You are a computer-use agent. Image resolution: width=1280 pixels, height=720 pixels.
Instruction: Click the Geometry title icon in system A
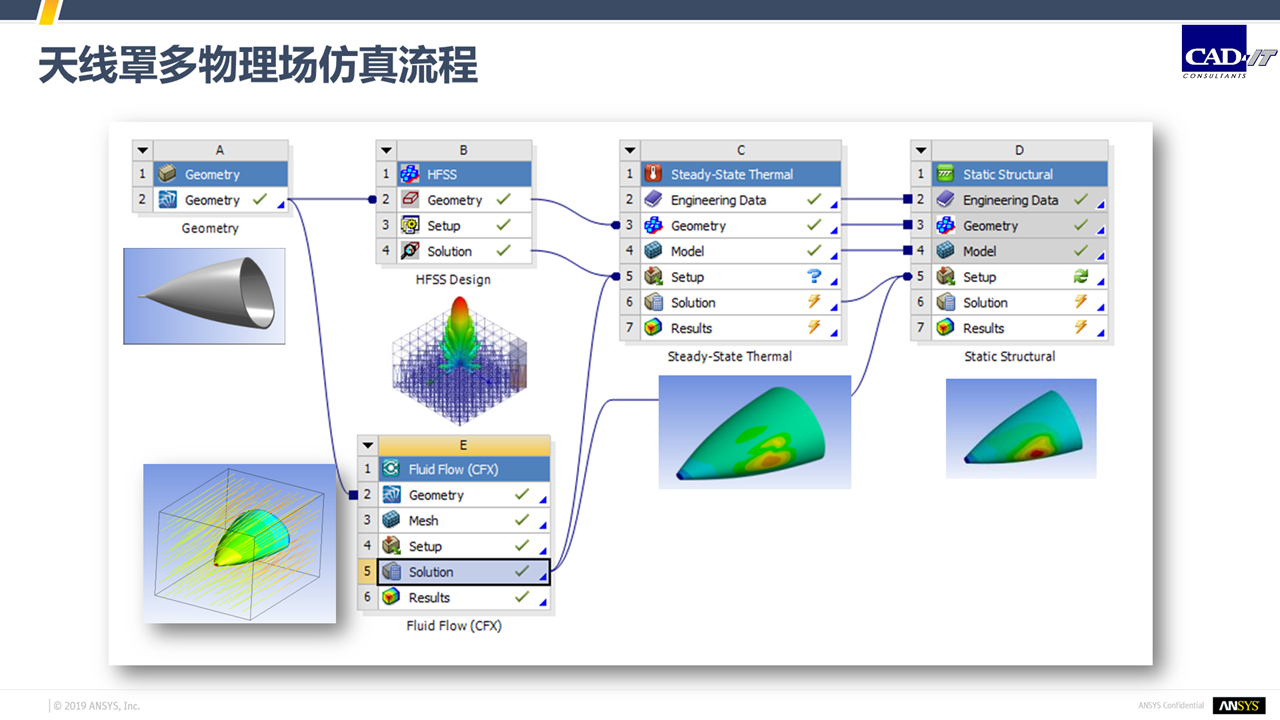pyautogui.click(x=167, y=174)
